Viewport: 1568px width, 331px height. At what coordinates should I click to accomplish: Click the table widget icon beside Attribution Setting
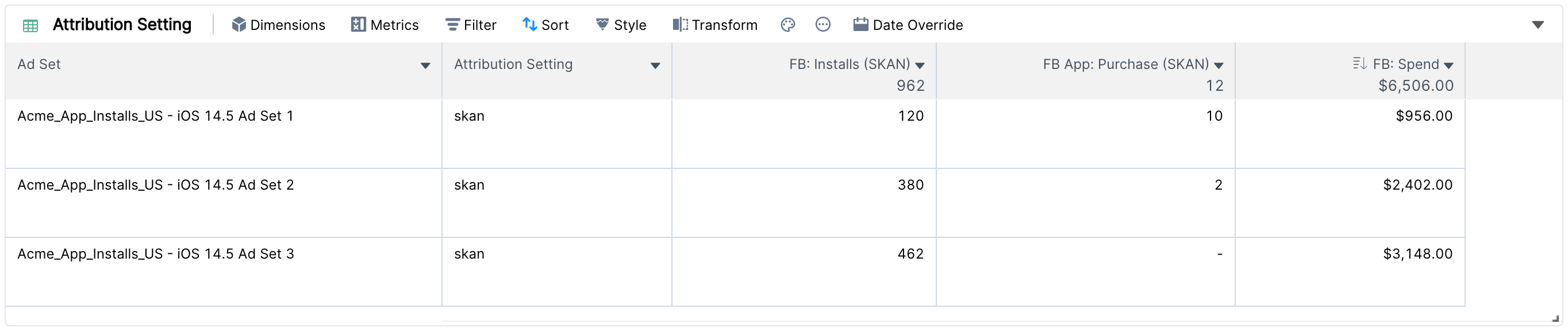[x=30, y=25]
